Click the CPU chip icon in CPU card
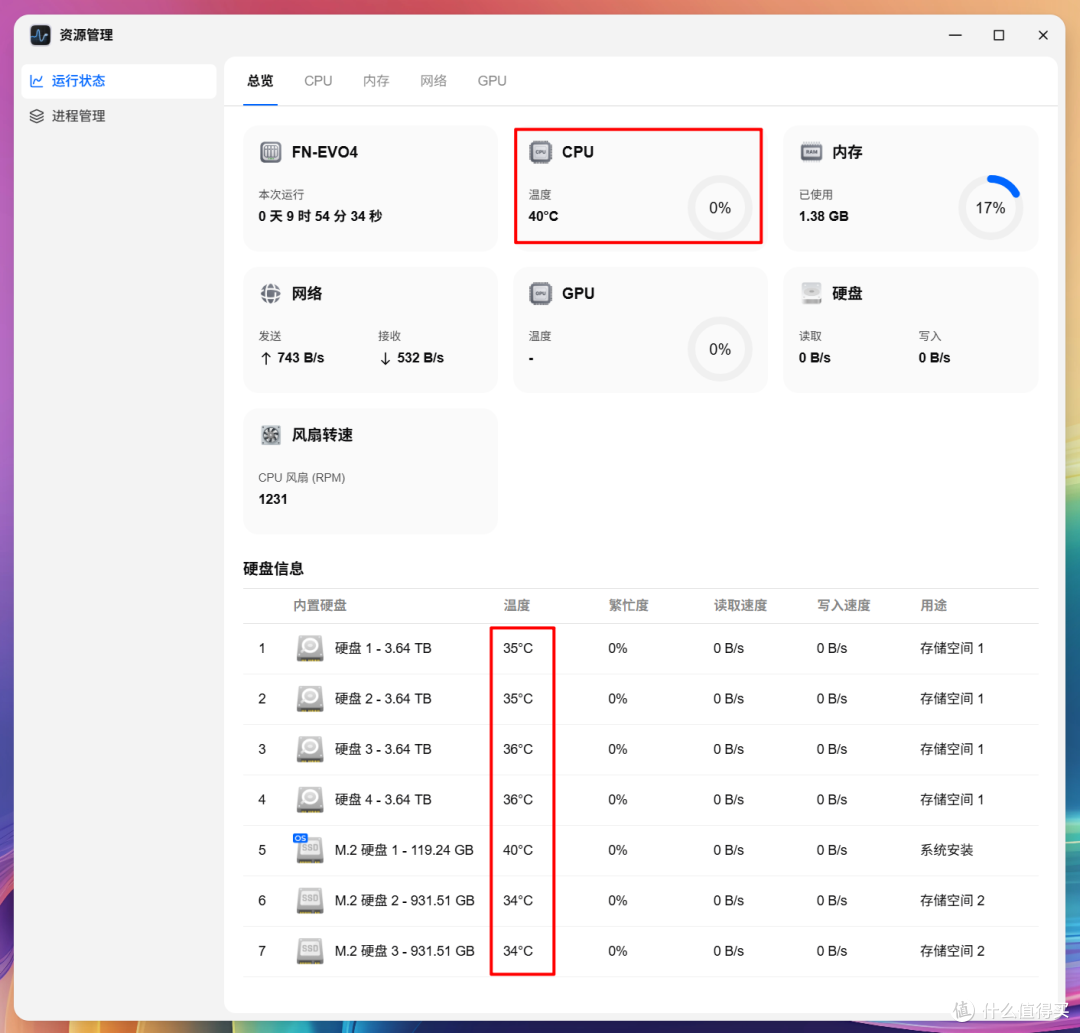The width and height of the screenshot is (1080, 1033). [x=541, y=152]
